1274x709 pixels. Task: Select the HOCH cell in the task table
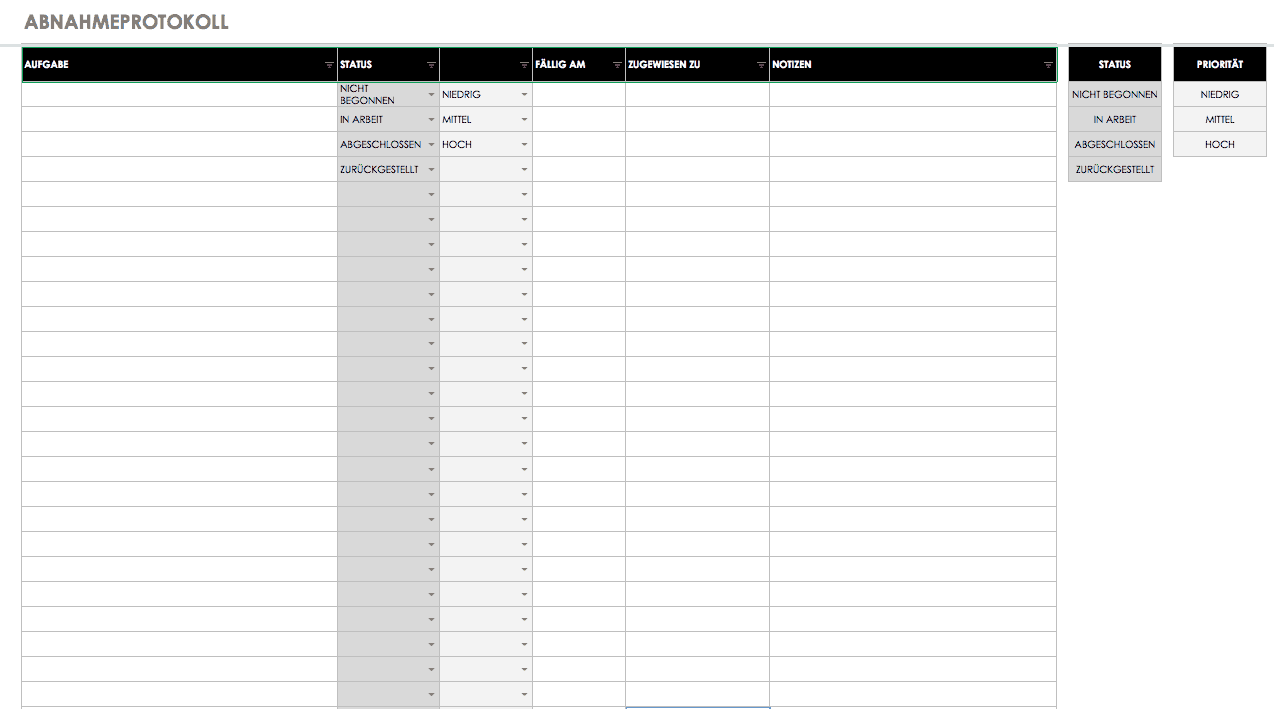click(x=486, y=145)
